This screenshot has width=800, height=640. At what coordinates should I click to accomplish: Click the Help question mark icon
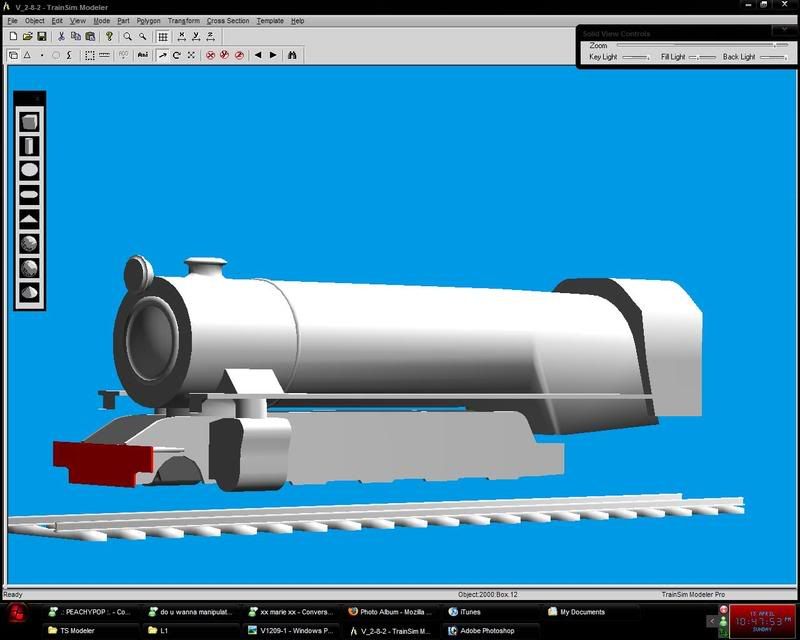pos(109,37)
